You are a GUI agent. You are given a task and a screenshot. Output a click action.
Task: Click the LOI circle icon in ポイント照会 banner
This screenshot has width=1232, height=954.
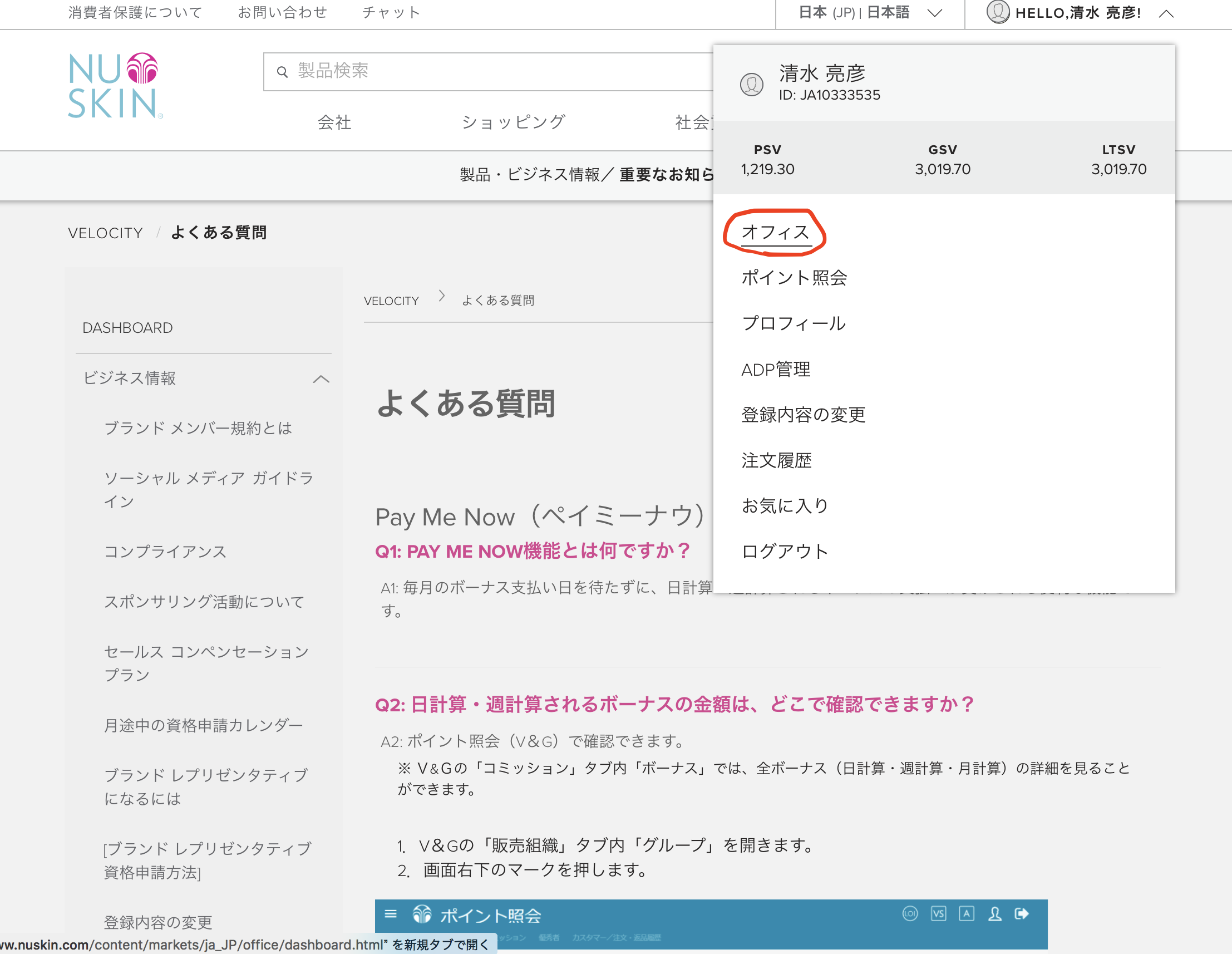[910, 913]
